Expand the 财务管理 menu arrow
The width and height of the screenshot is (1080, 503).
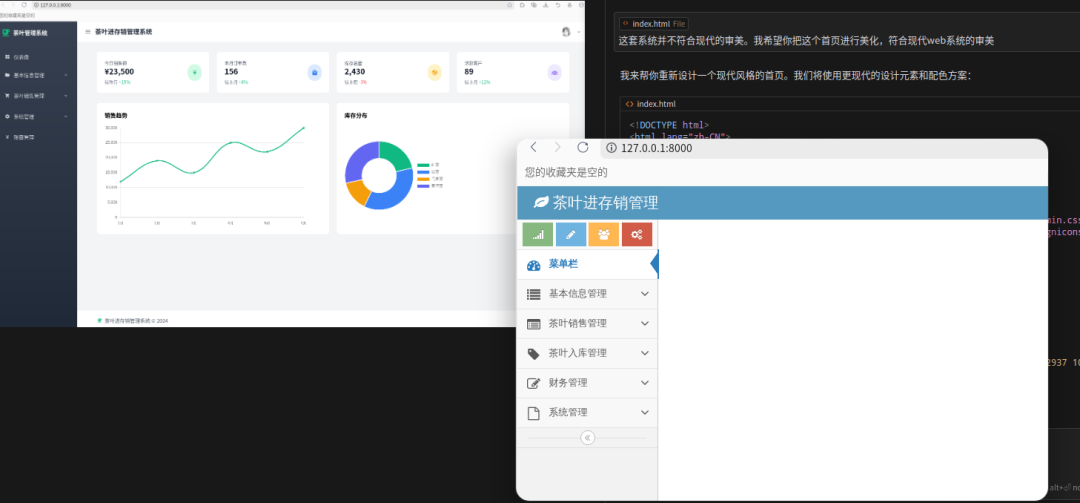tap(645, 383)
